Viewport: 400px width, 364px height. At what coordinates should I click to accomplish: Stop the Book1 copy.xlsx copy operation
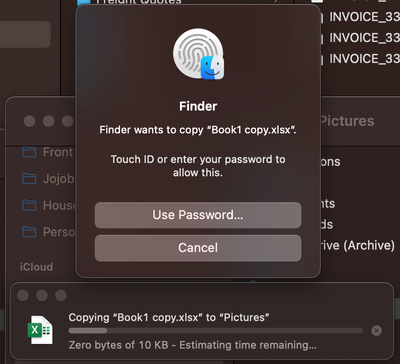click(377, 330)
